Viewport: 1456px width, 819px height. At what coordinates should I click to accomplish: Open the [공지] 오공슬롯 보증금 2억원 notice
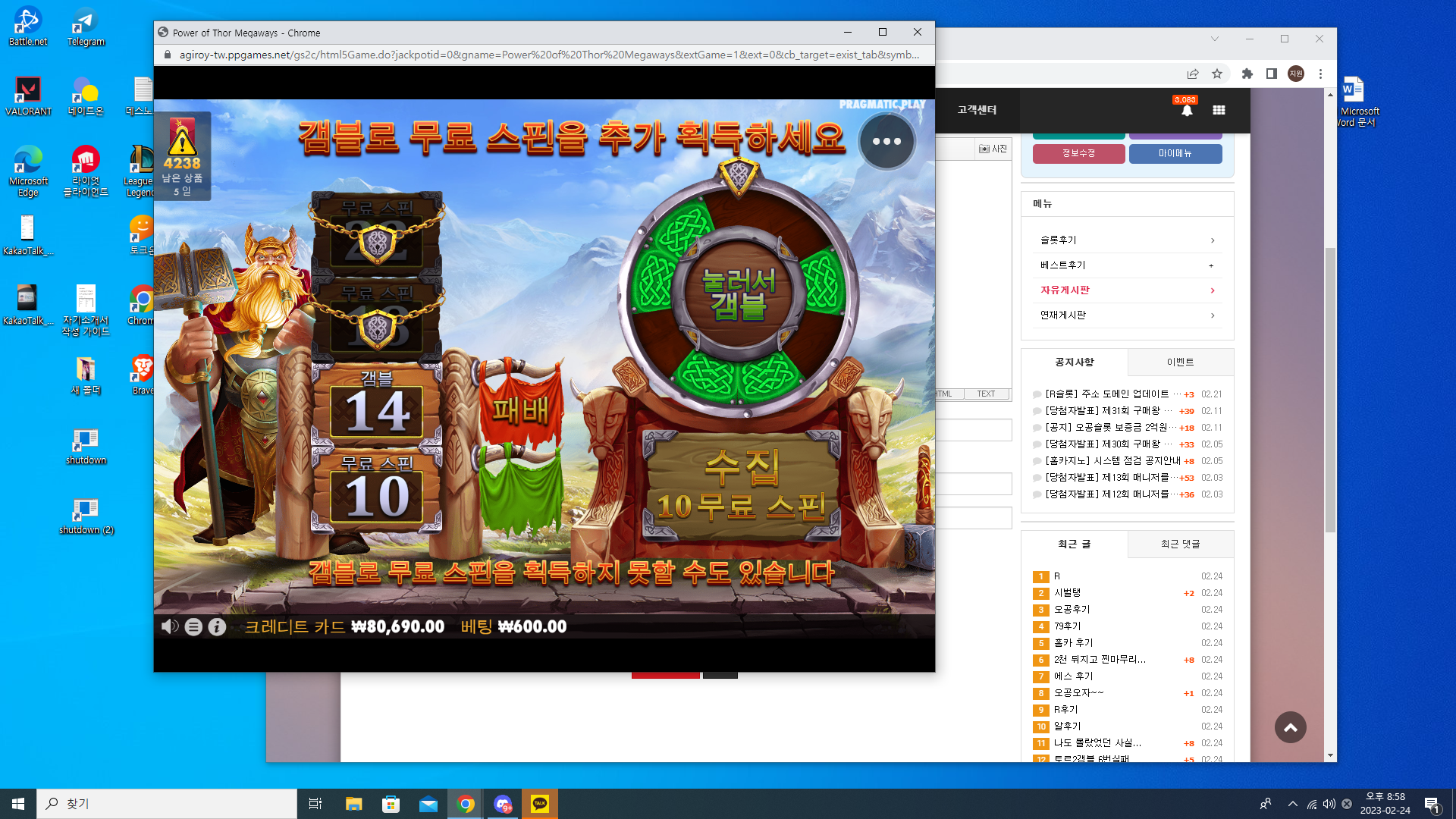pos(1111,428)
